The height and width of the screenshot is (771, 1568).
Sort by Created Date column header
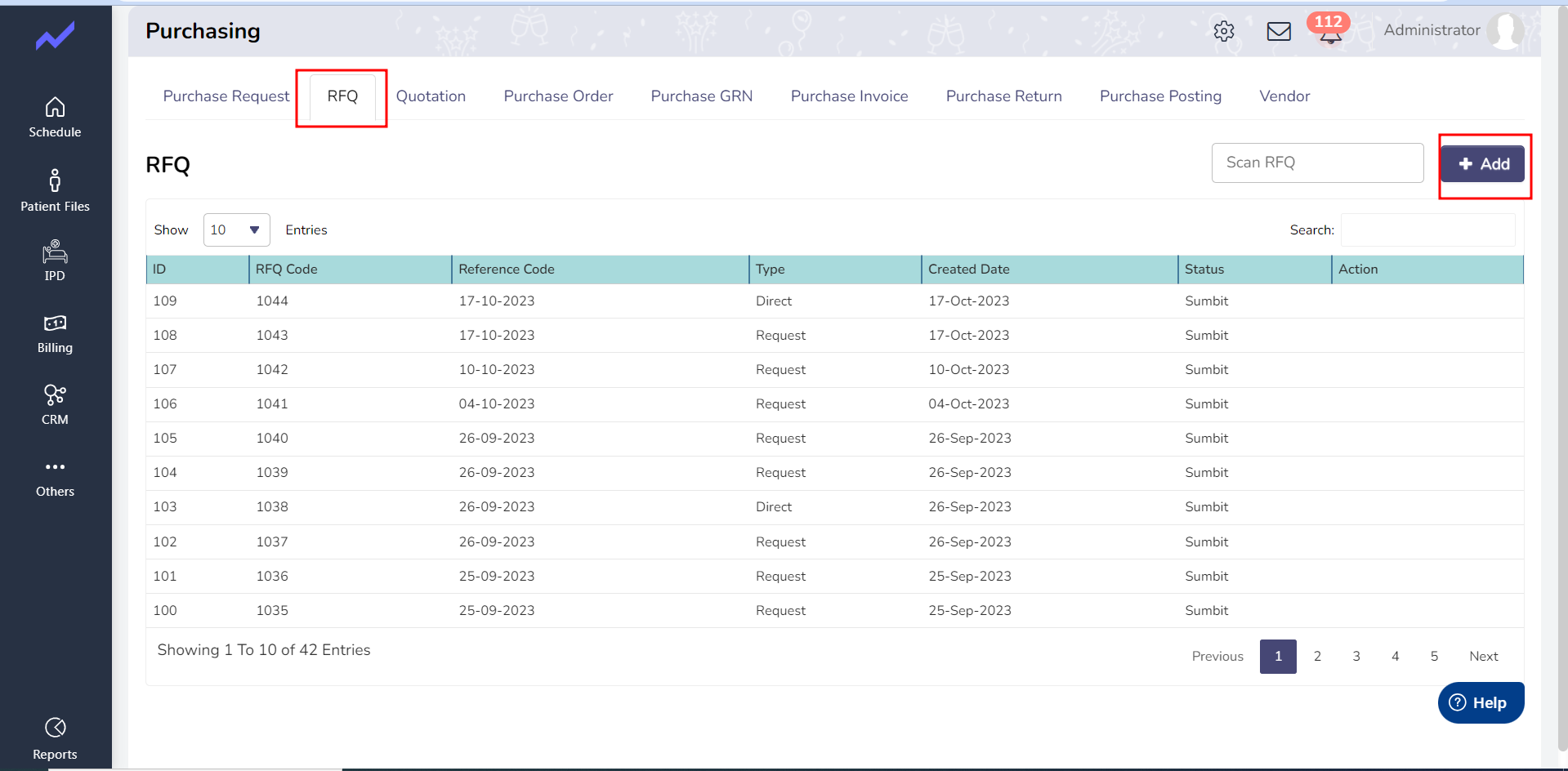pos(1049,270)
